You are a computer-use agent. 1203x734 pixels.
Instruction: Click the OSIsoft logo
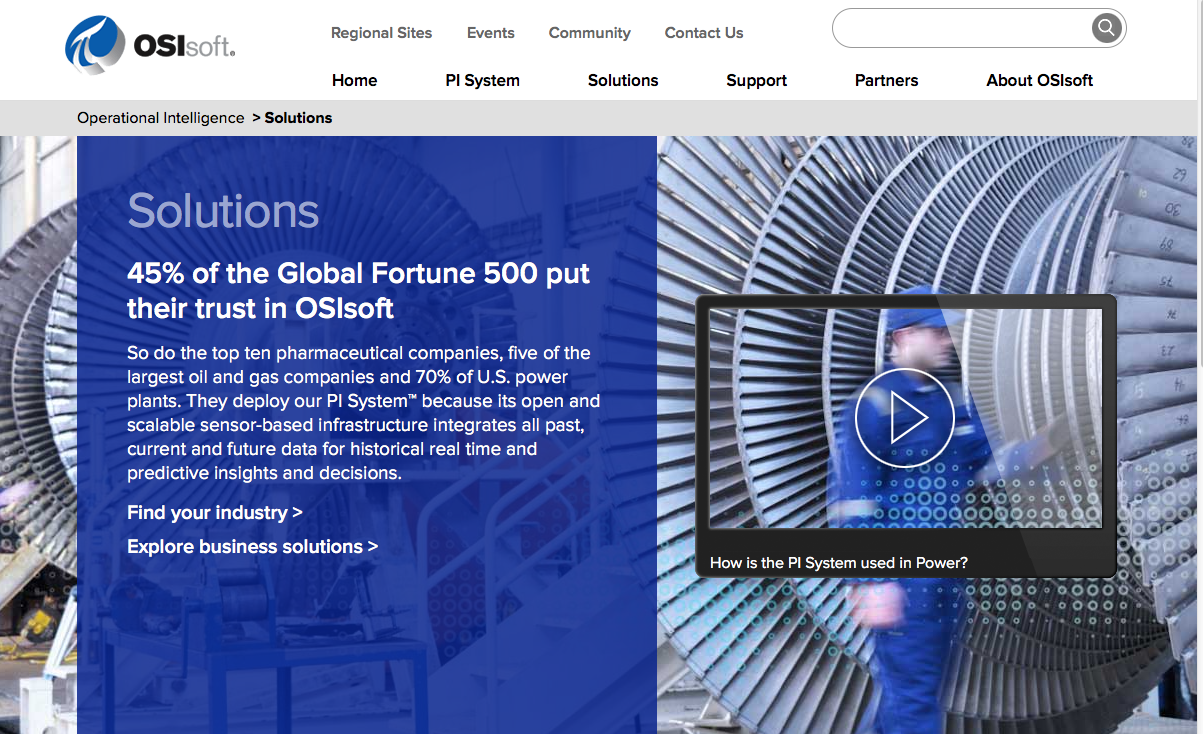click(150, 45)
